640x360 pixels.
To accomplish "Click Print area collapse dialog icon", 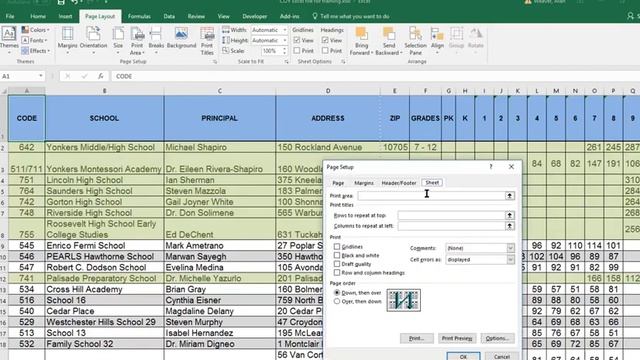I will tap(509, 196).
